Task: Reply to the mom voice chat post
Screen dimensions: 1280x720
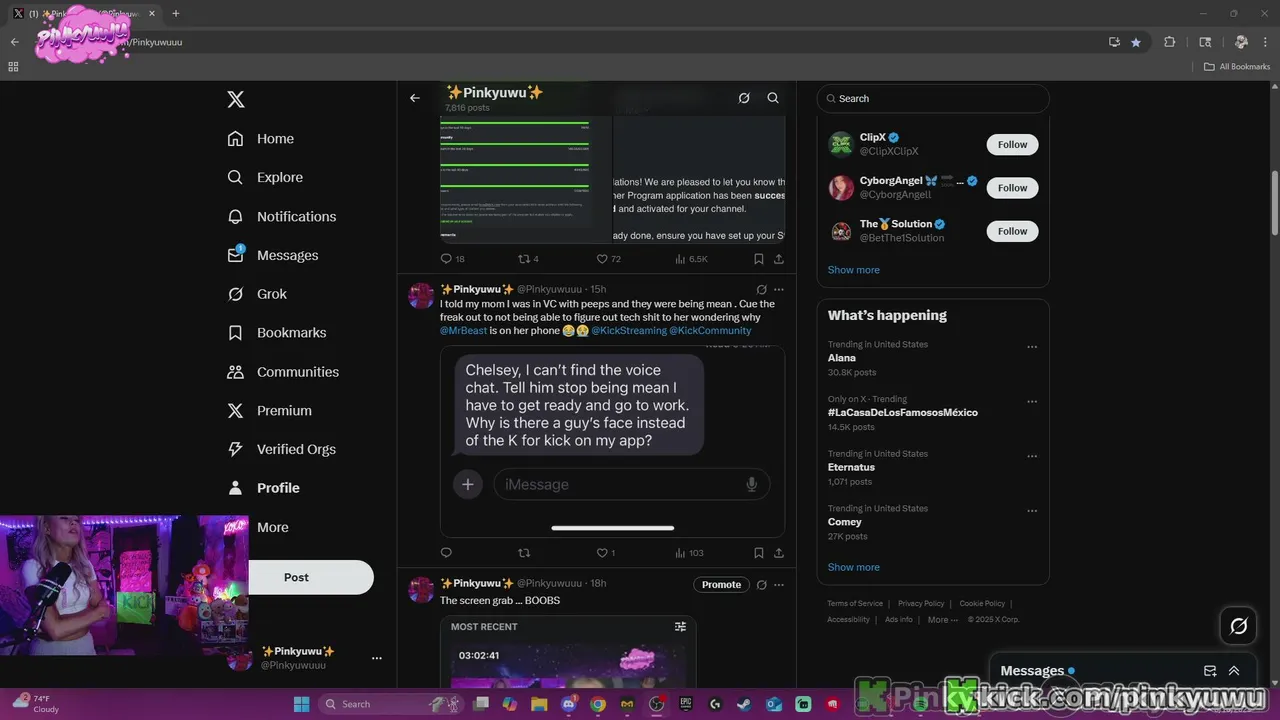Action: [x=446, y=553]
